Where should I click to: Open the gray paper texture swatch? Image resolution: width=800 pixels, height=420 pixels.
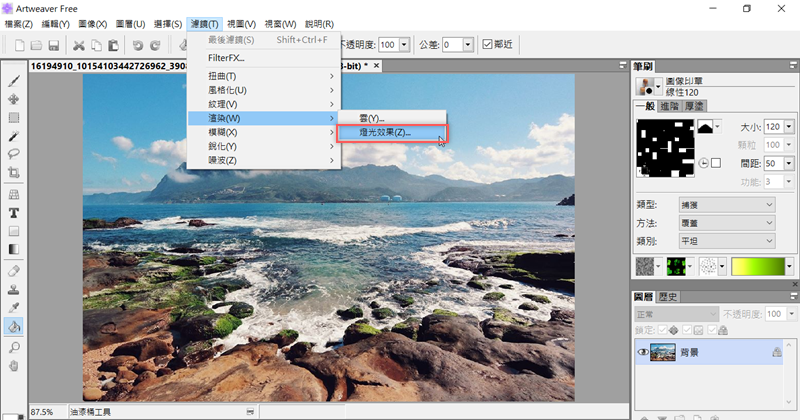[x=644, y=266]
